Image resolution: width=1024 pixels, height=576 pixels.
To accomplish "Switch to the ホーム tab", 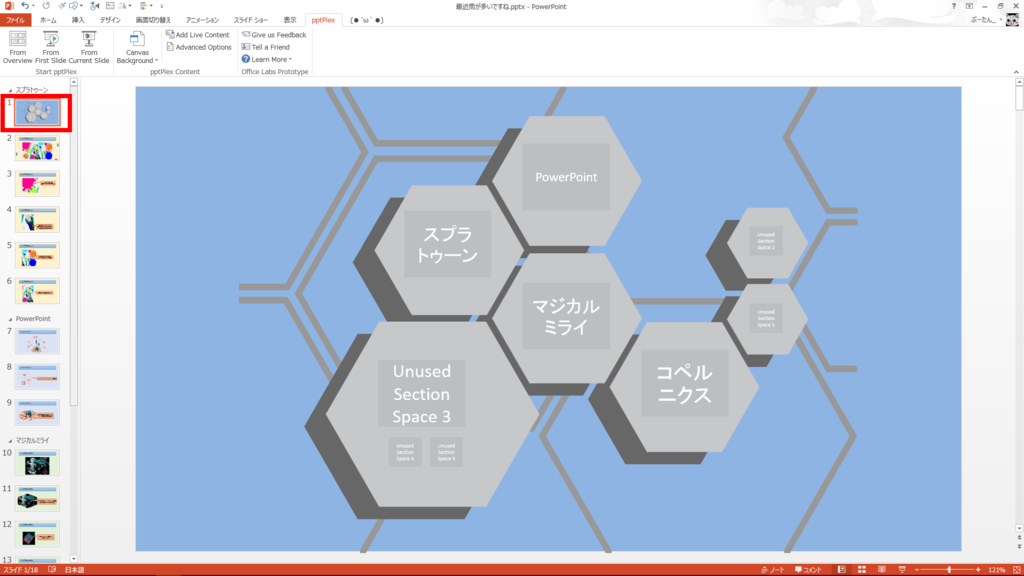I will [x=48, y=20].
